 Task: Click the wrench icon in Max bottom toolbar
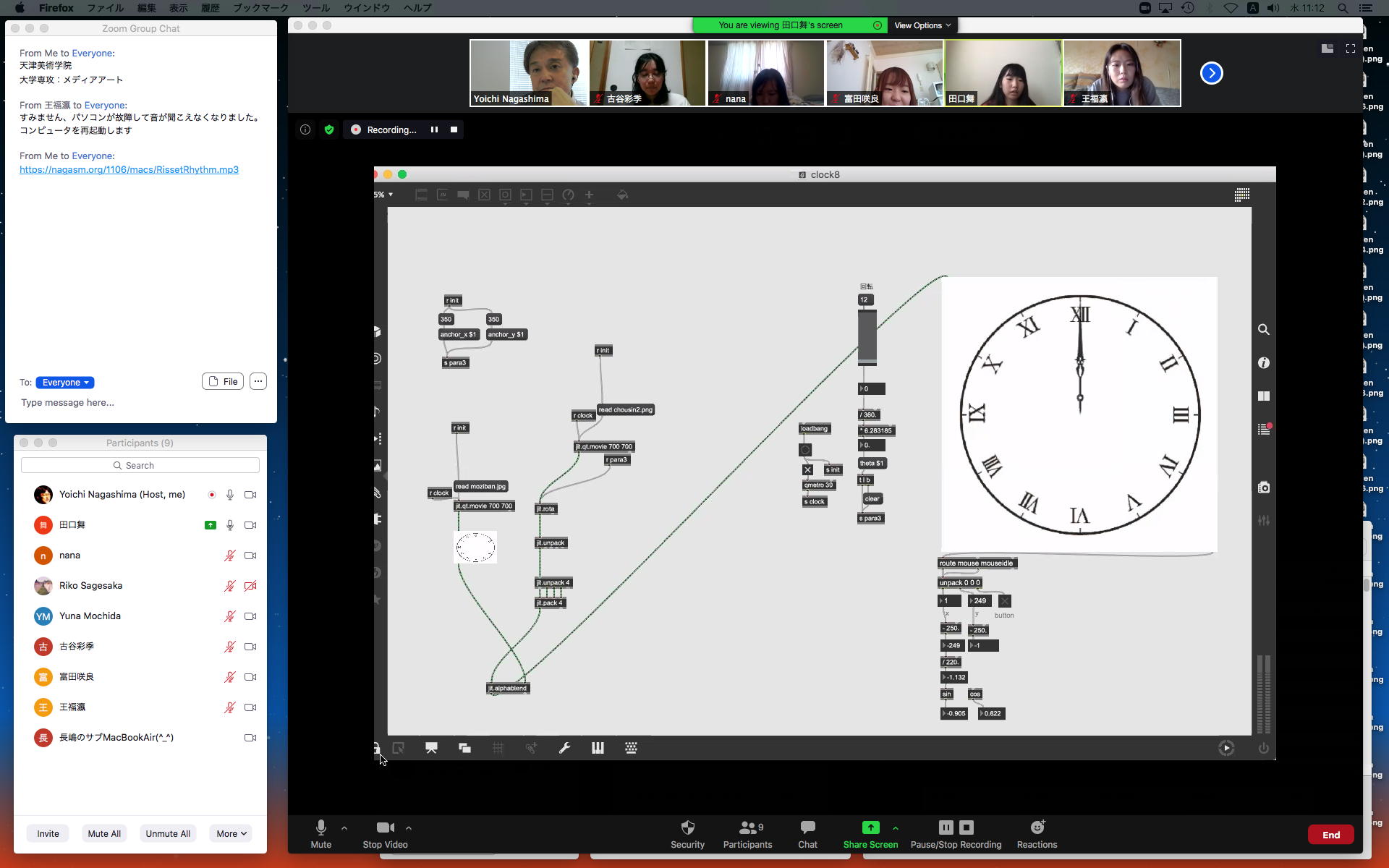pyautogui.click(x=564, y=748)
